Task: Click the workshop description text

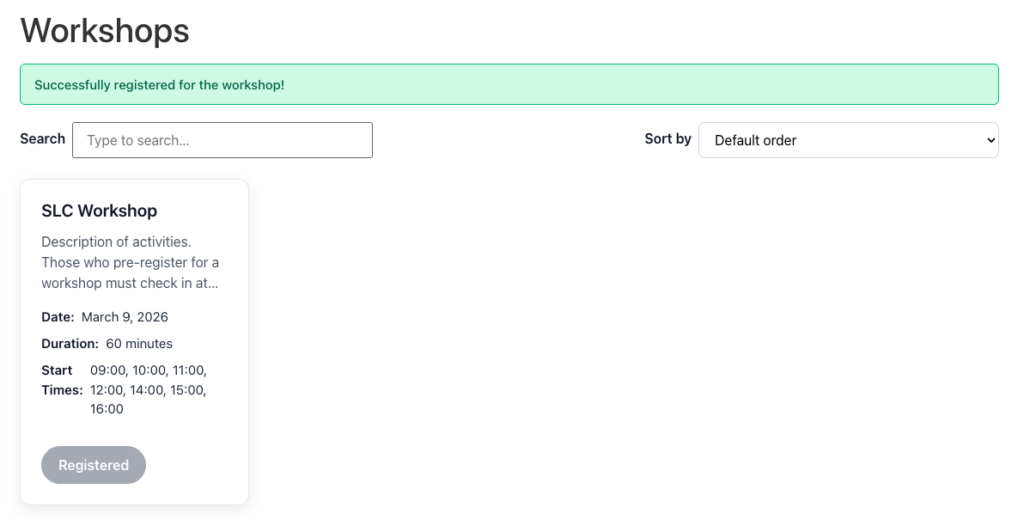Action: pyautogui.click(x=130, y=262)
